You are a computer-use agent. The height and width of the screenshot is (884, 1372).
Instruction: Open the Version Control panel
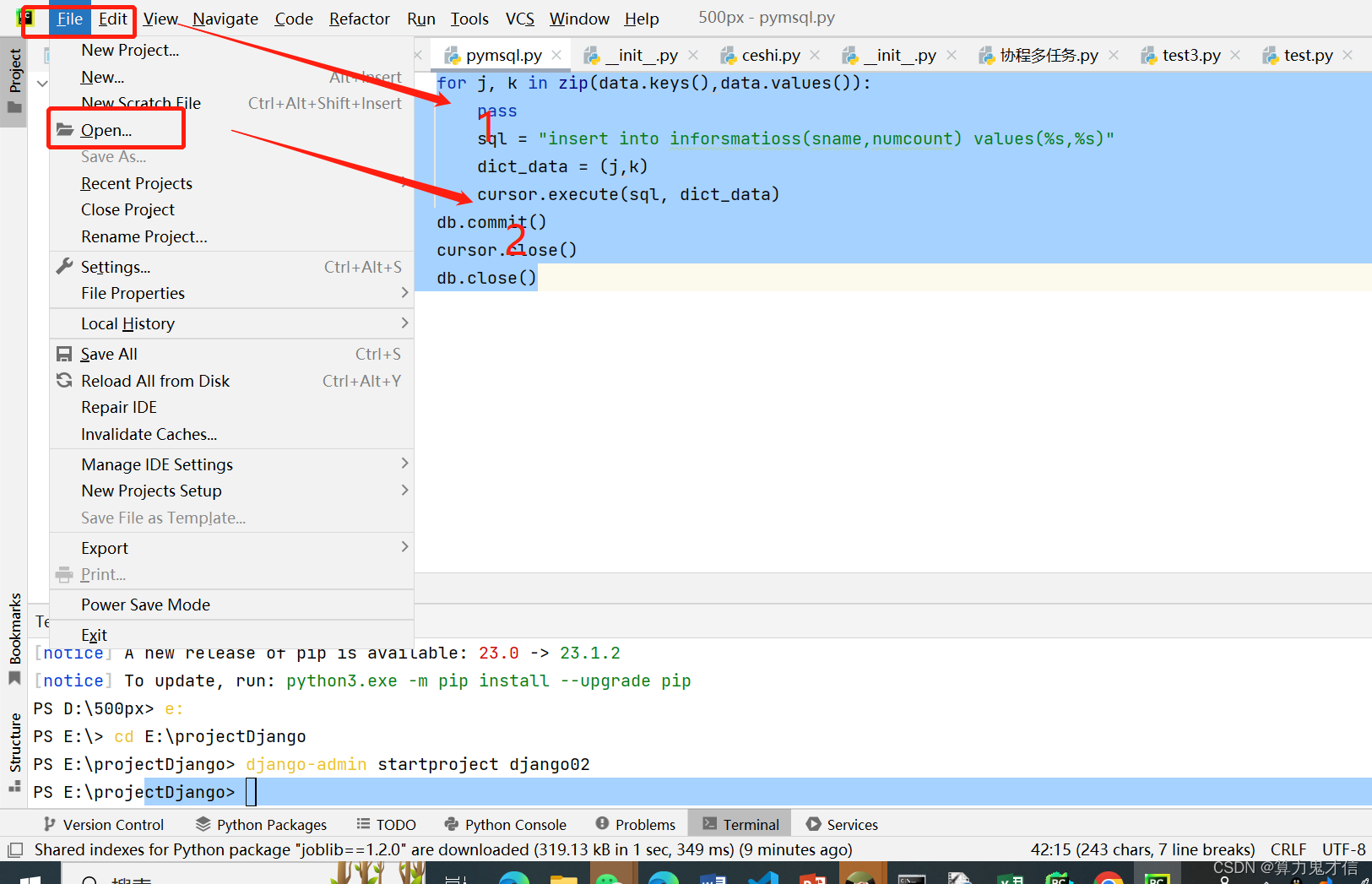tap(112, 824)
